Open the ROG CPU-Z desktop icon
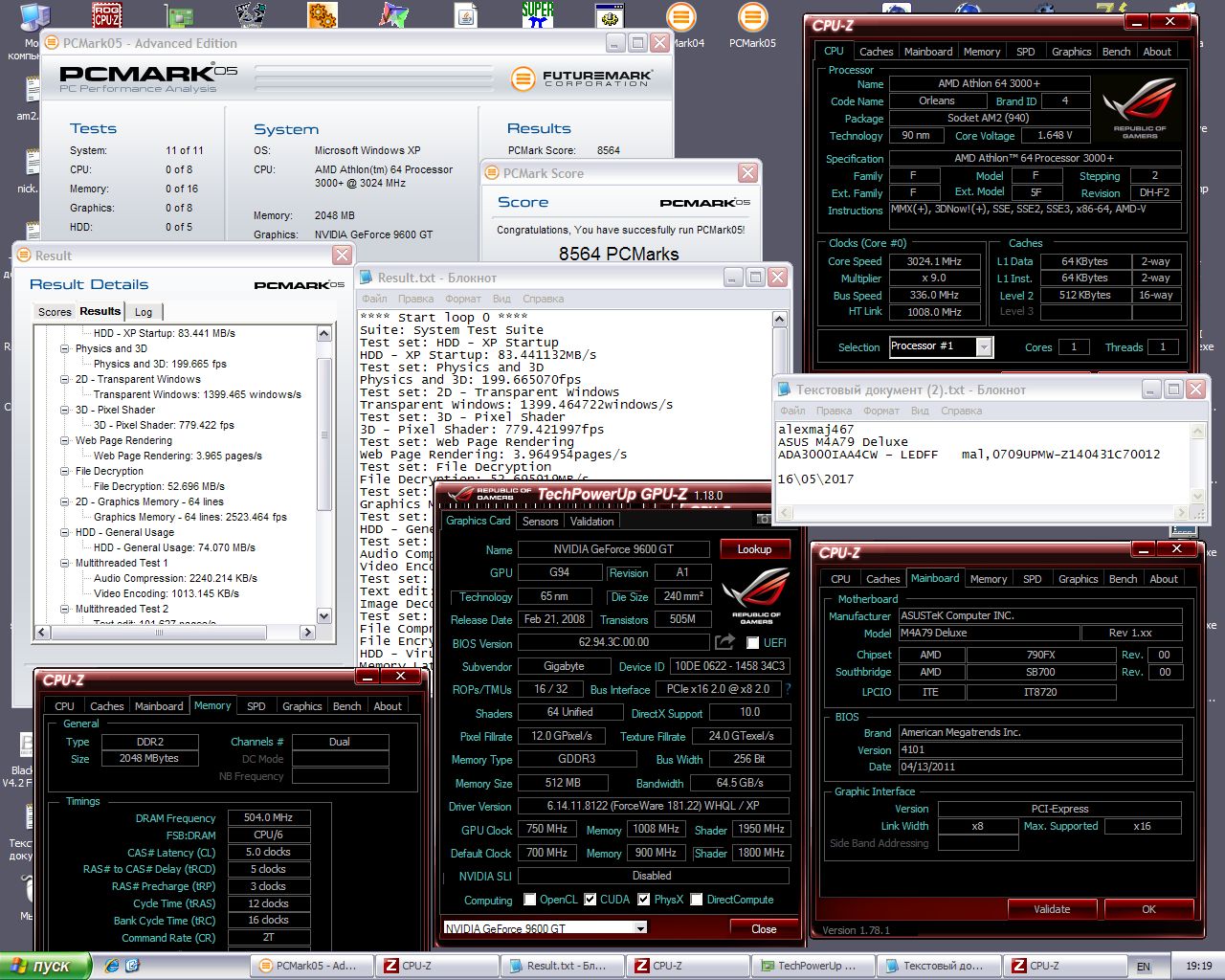This screenshot has height=980, width=1225. (x=106, y=14)
